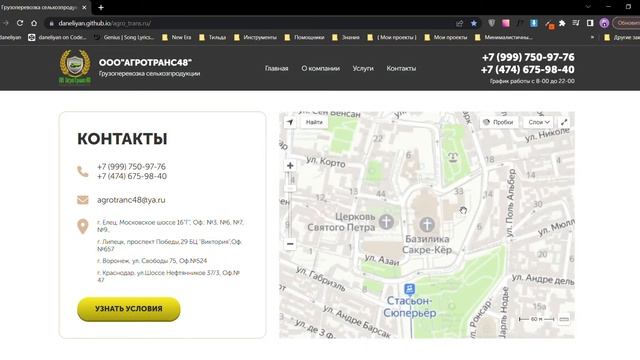Click contact phone +7 (999) 750-97-76 in card

[x=131, y=167]
